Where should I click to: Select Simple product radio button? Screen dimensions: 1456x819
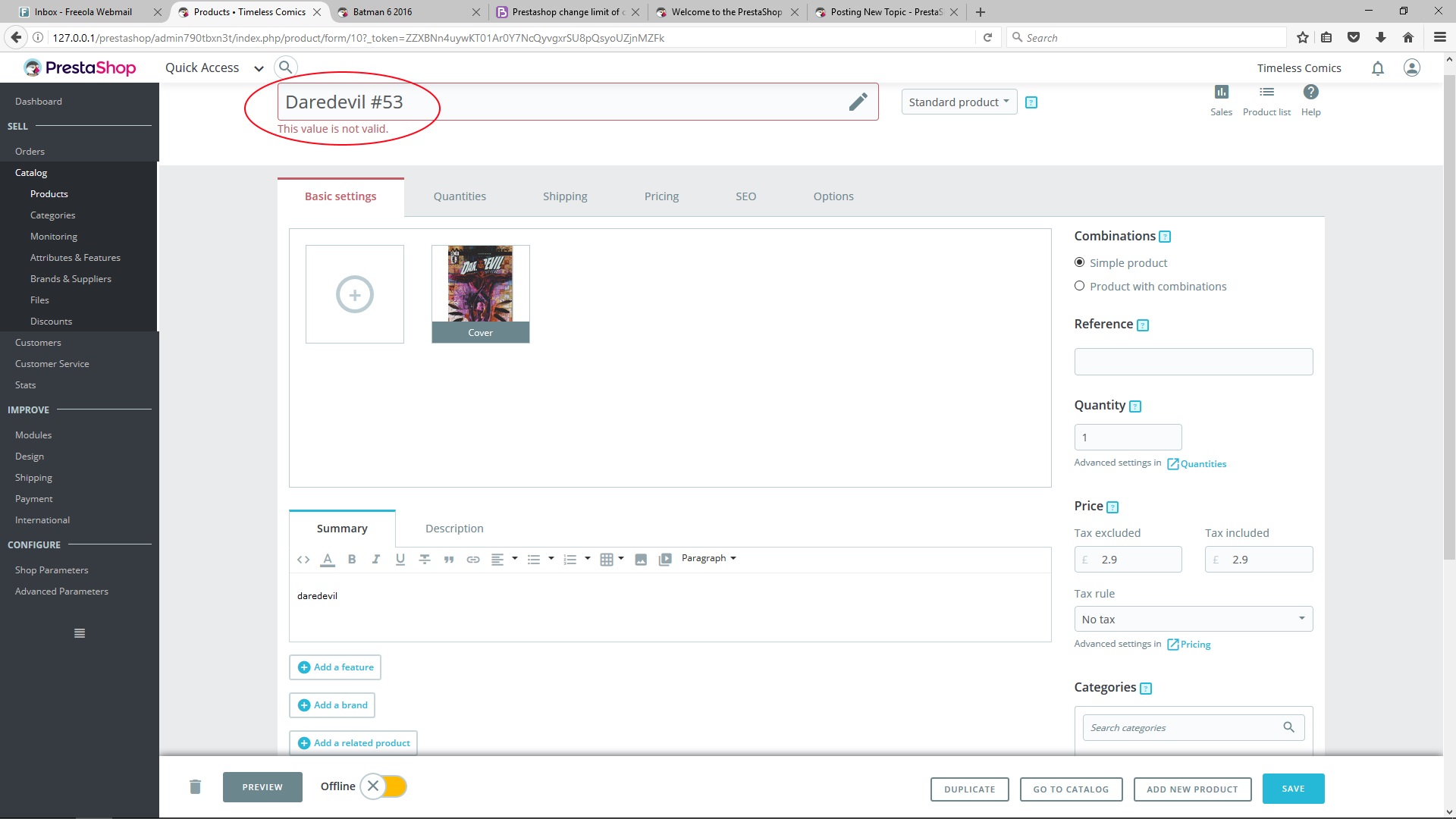tap(1079, 262)
